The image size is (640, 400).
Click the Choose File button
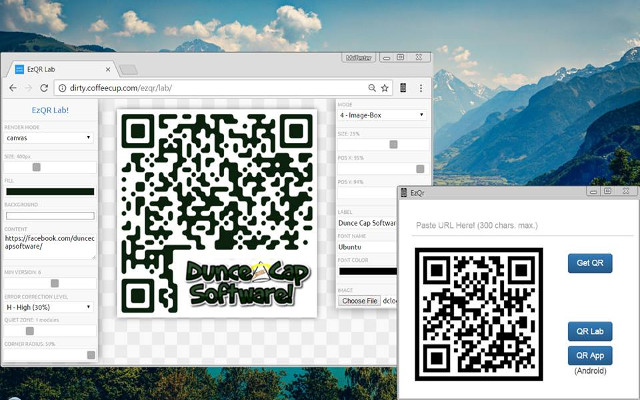point(359,301)
